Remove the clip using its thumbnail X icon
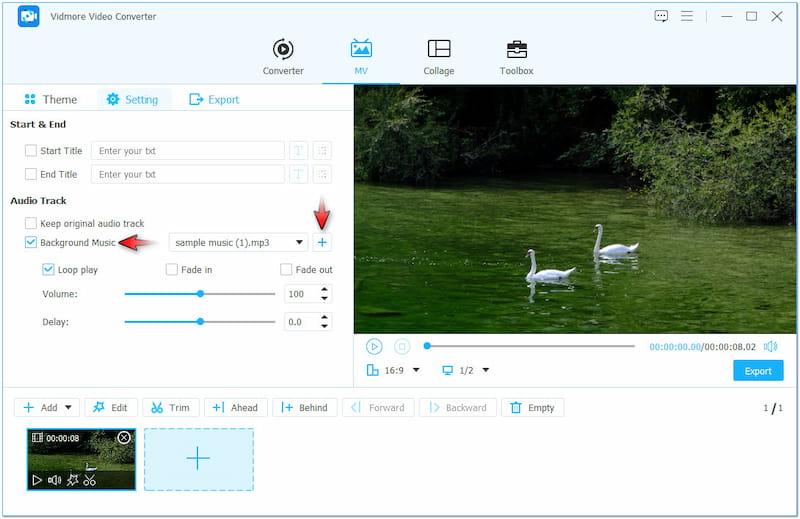Viewport: 800px width, 519px height. [124, 438]
